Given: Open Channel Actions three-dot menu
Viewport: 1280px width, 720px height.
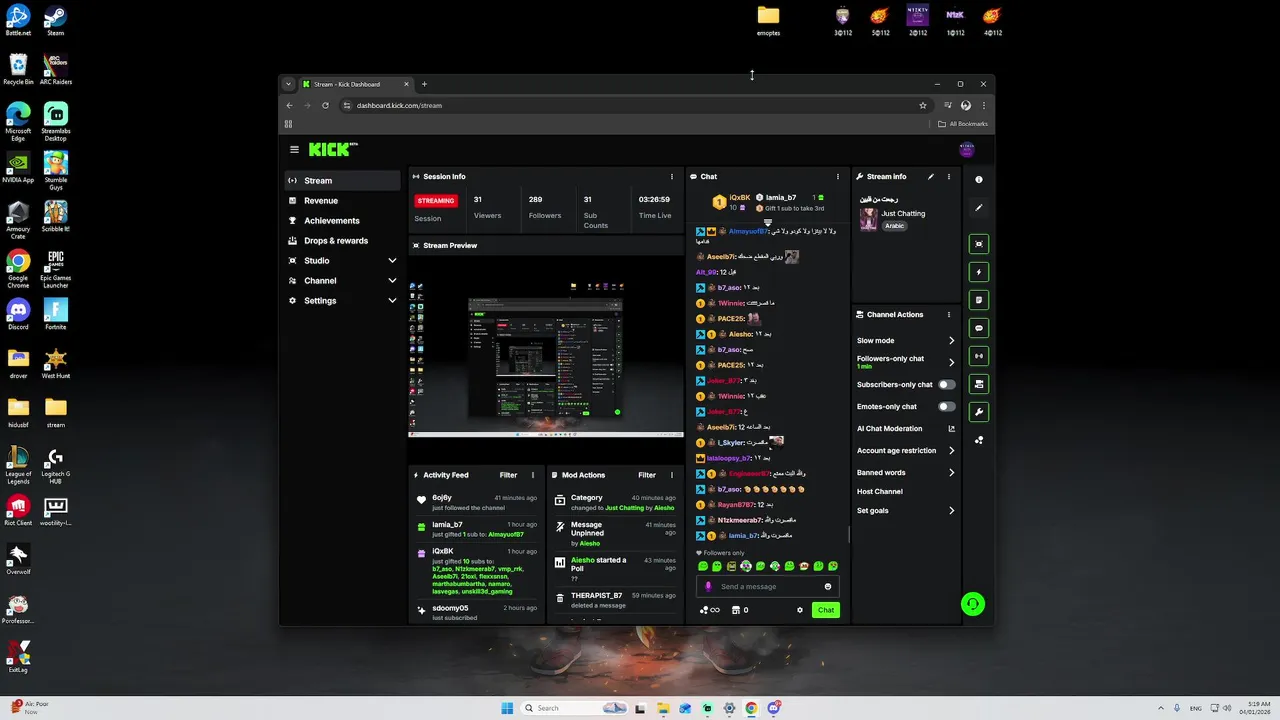Looking at the screenshot, I should coord(949,314).
